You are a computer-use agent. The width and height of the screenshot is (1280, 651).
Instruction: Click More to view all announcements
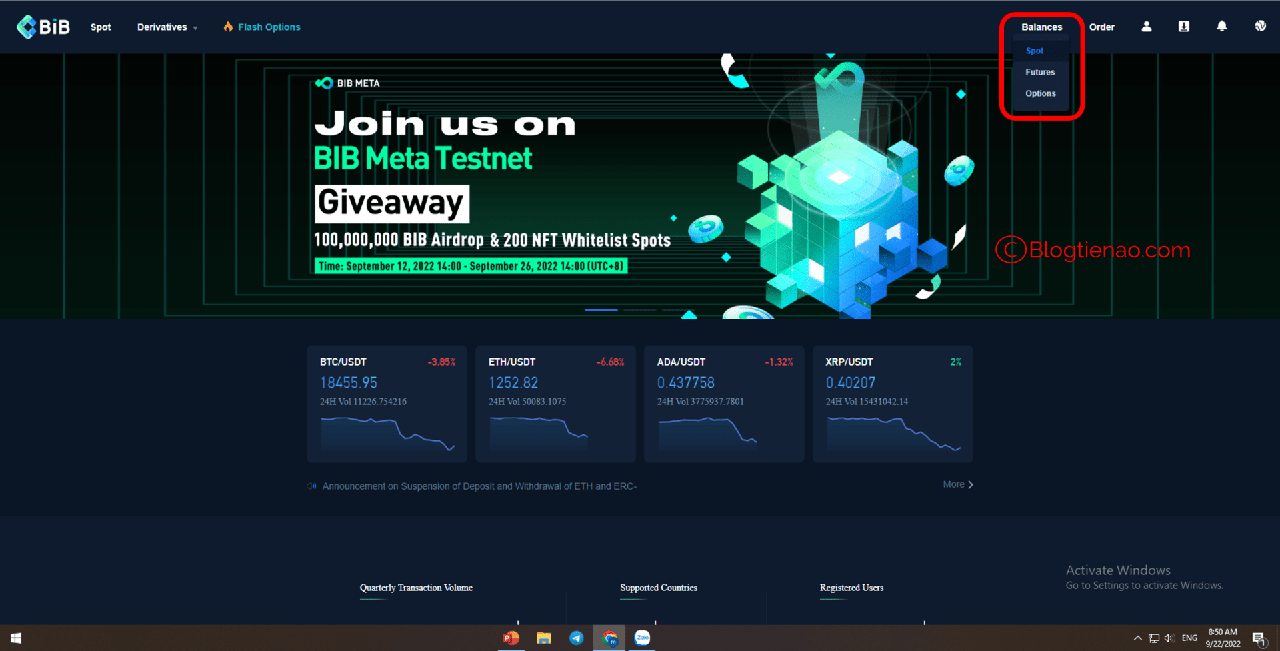[958, 484]
